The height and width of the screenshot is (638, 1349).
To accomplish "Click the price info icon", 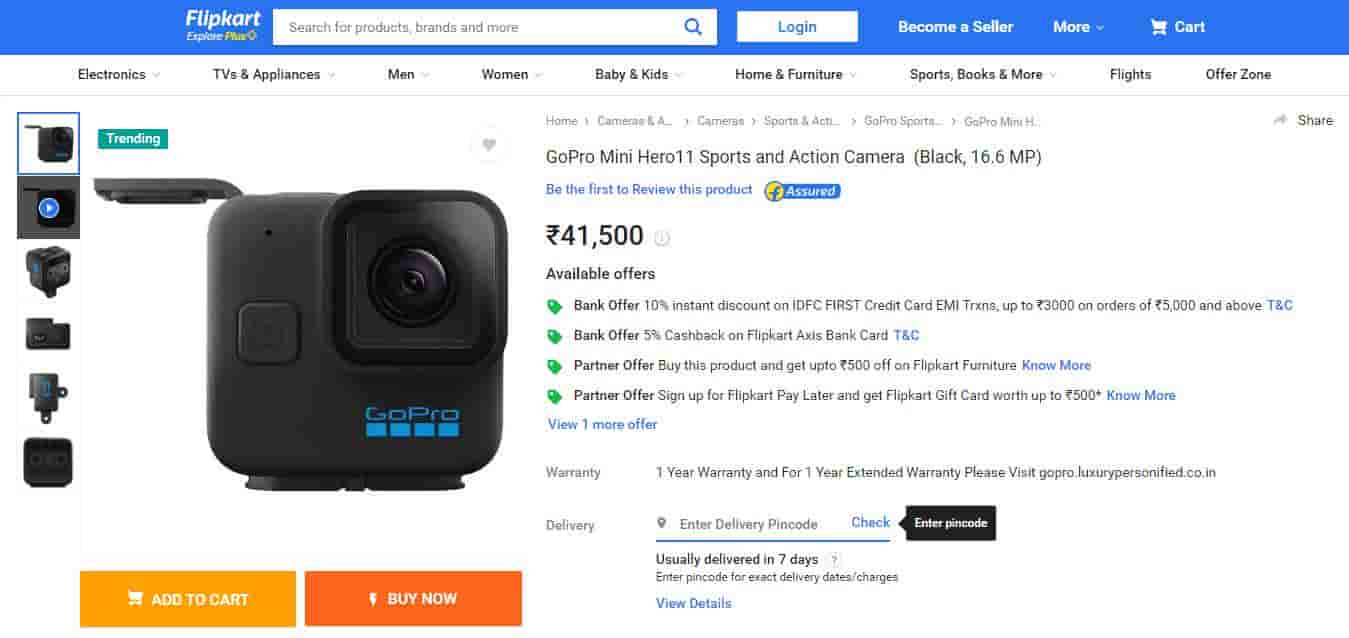I will click(662, 238).
